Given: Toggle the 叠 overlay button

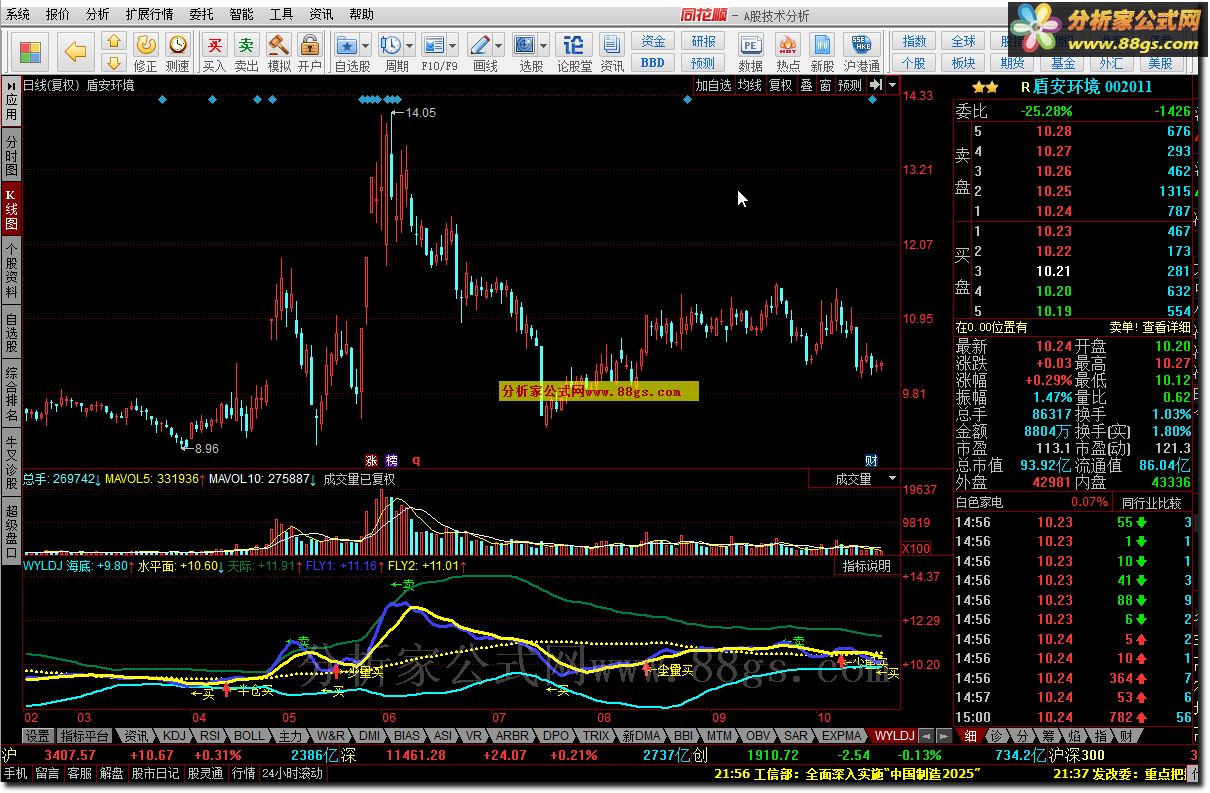Looking at the screenshot, I should (x=806, y=86).
